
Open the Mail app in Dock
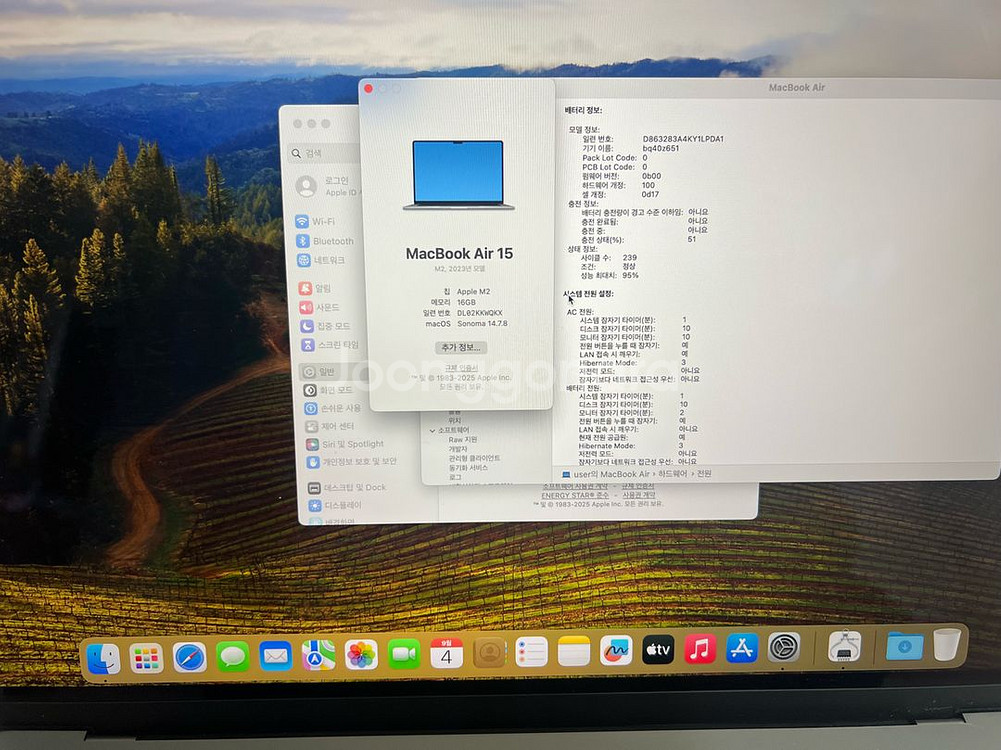click(x=275, y=656)
